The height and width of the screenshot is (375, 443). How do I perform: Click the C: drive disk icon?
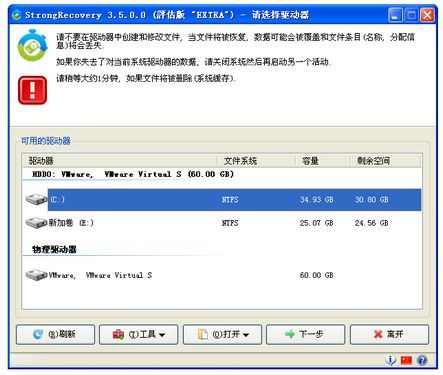(36, 199)
